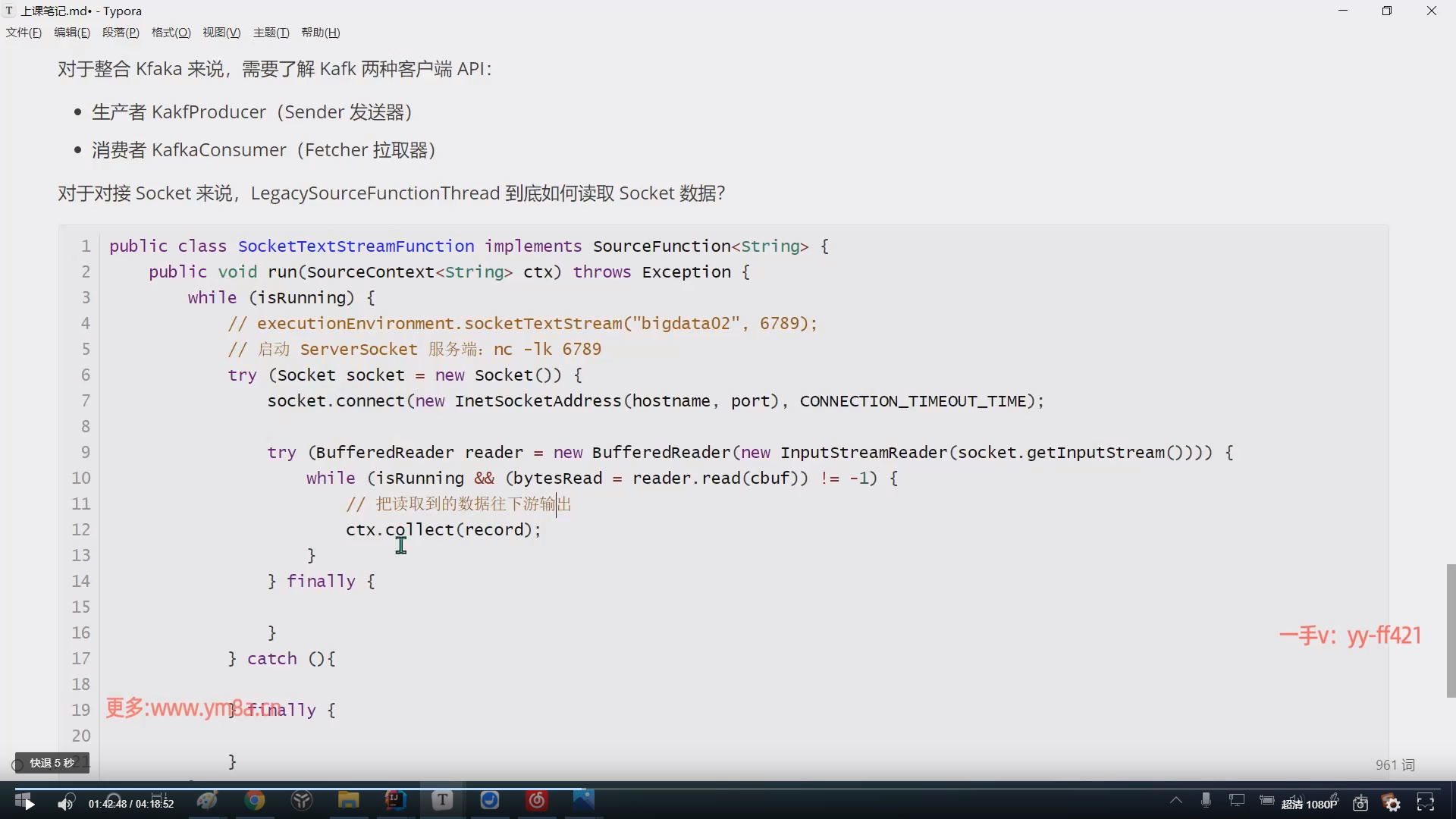1456x819 pixels.
Task: Click the 快退 5 秒 rewind button
Action: point(52,763)
